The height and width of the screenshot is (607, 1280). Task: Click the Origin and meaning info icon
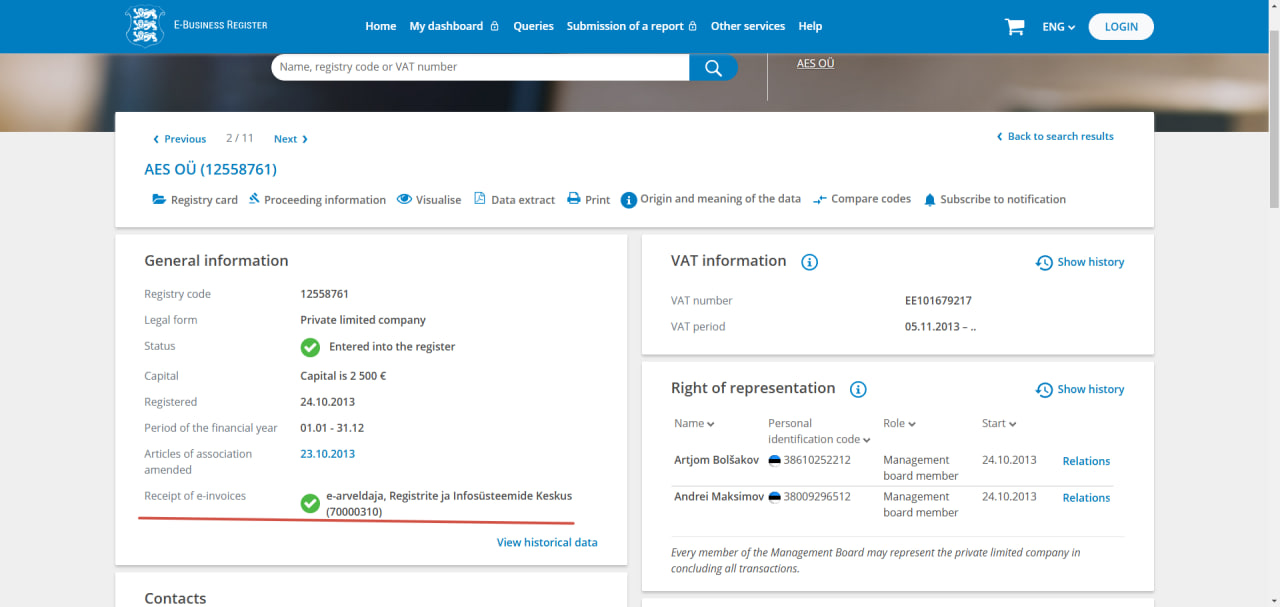pyautogui.click(x=629, y=200)
